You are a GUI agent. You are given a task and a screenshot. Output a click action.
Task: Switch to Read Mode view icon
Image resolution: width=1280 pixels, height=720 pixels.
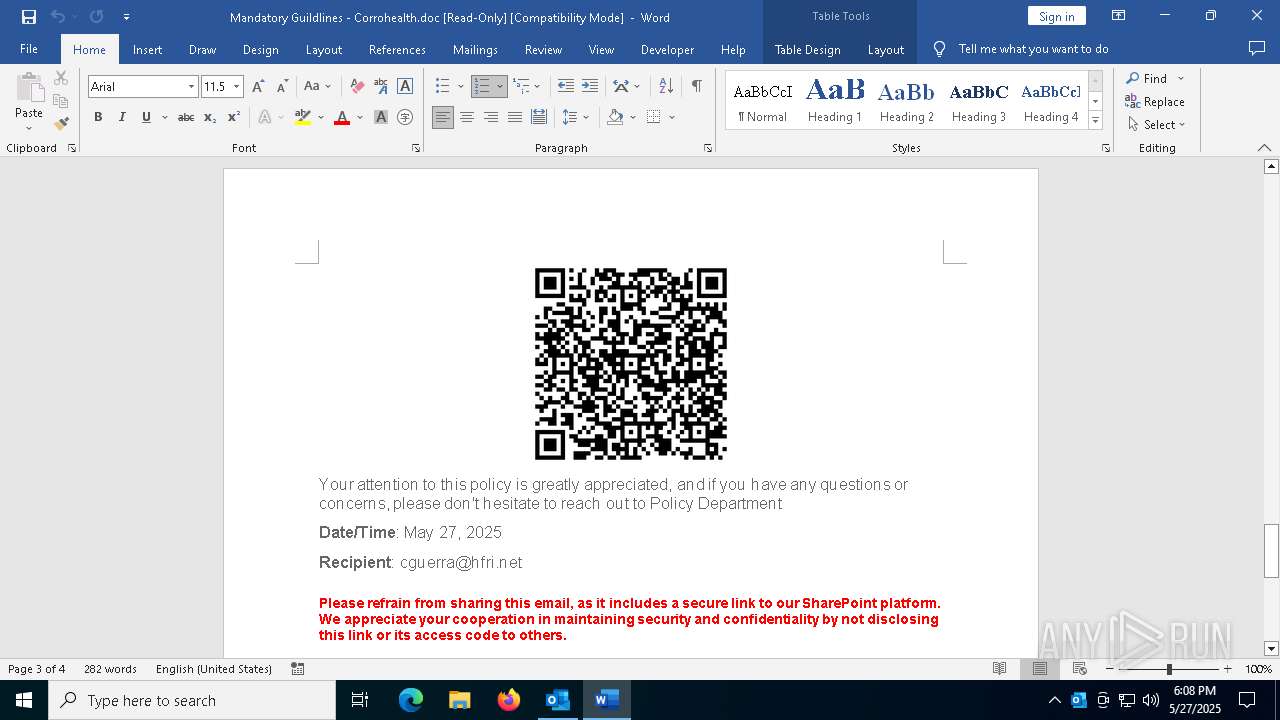point(999,669)
